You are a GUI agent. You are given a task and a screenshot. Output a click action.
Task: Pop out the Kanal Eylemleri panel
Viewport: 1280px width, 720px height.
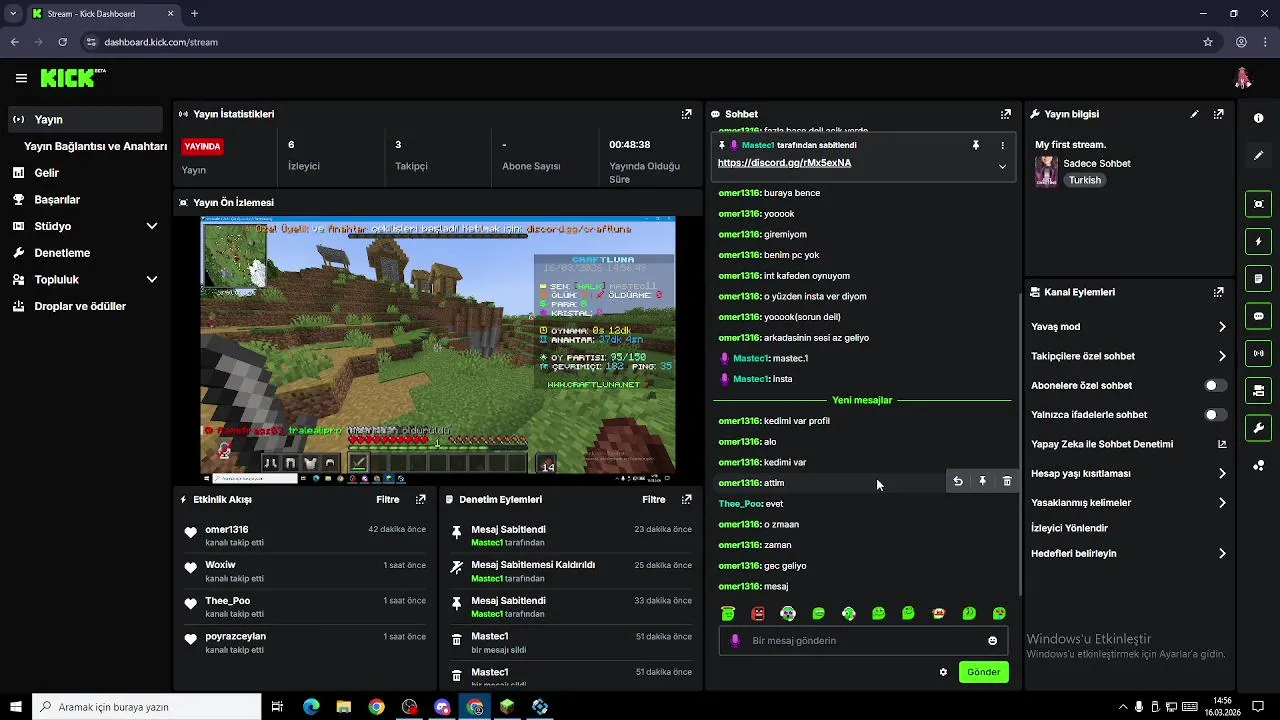coord(1218,292)
